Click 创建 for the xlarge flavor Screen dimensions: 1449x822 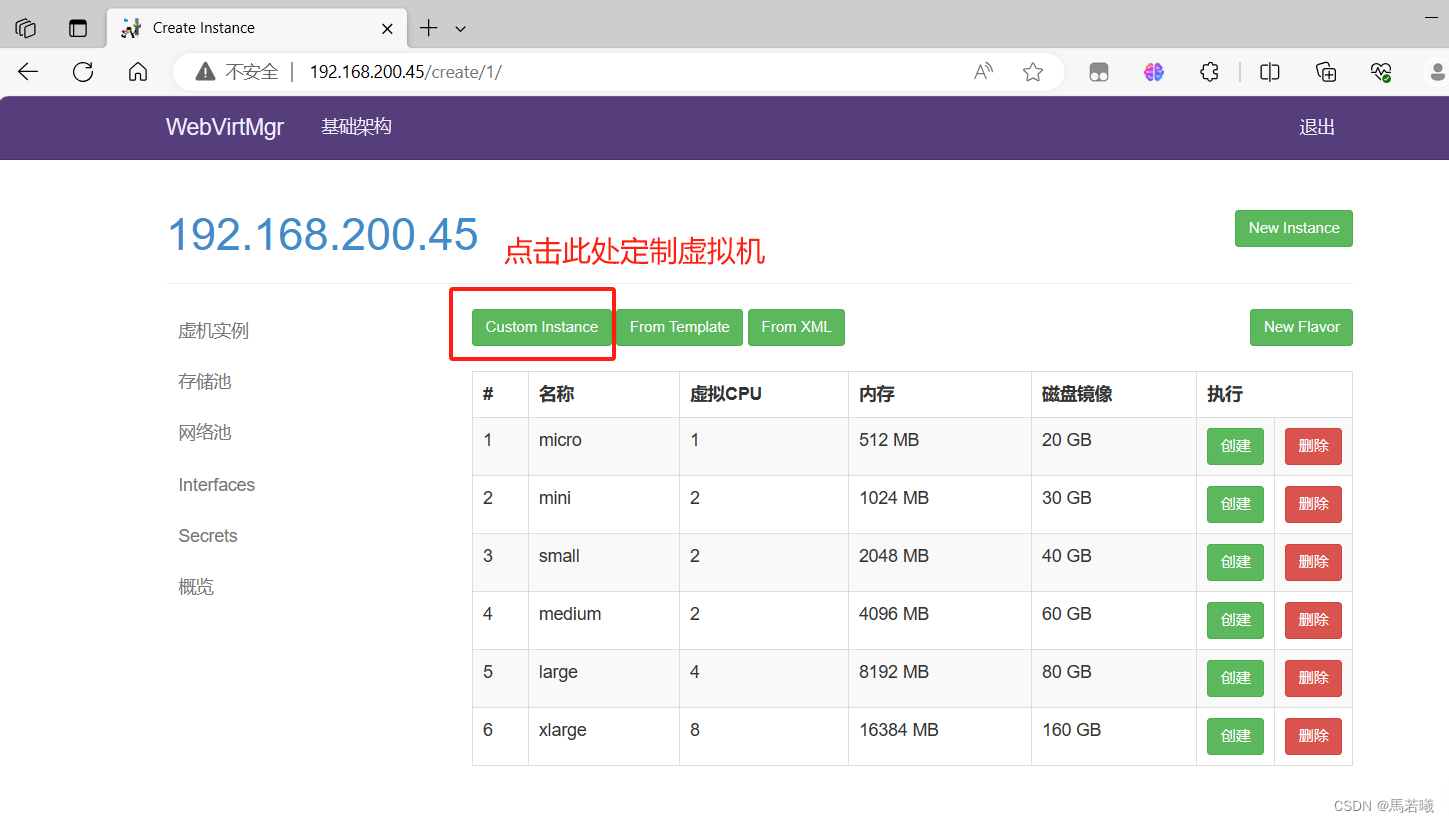point(1236,736)
